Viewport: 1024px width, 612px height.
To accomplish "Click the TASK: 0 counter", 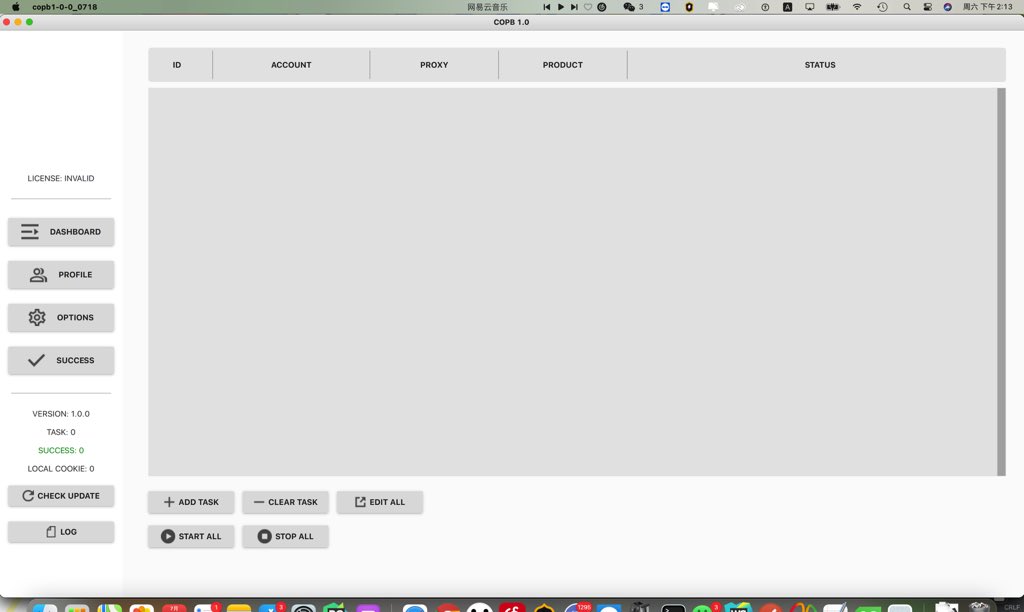I will (61, 432).
